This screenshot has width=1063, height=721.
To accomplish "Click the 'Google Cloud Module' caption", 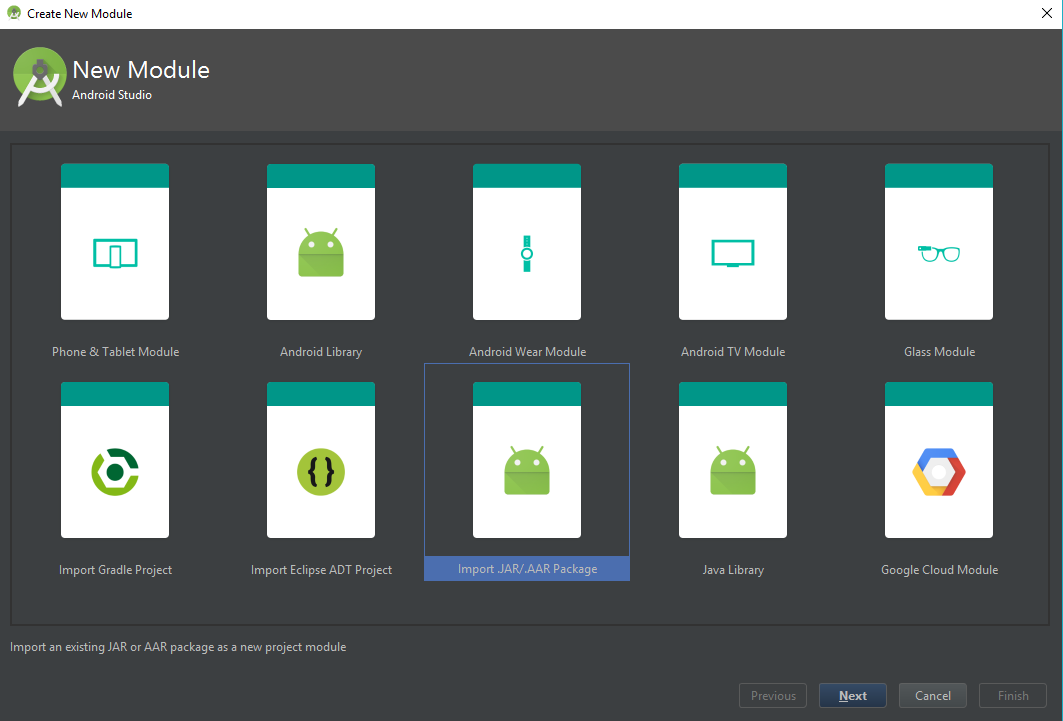I will [x=939, y=570].
